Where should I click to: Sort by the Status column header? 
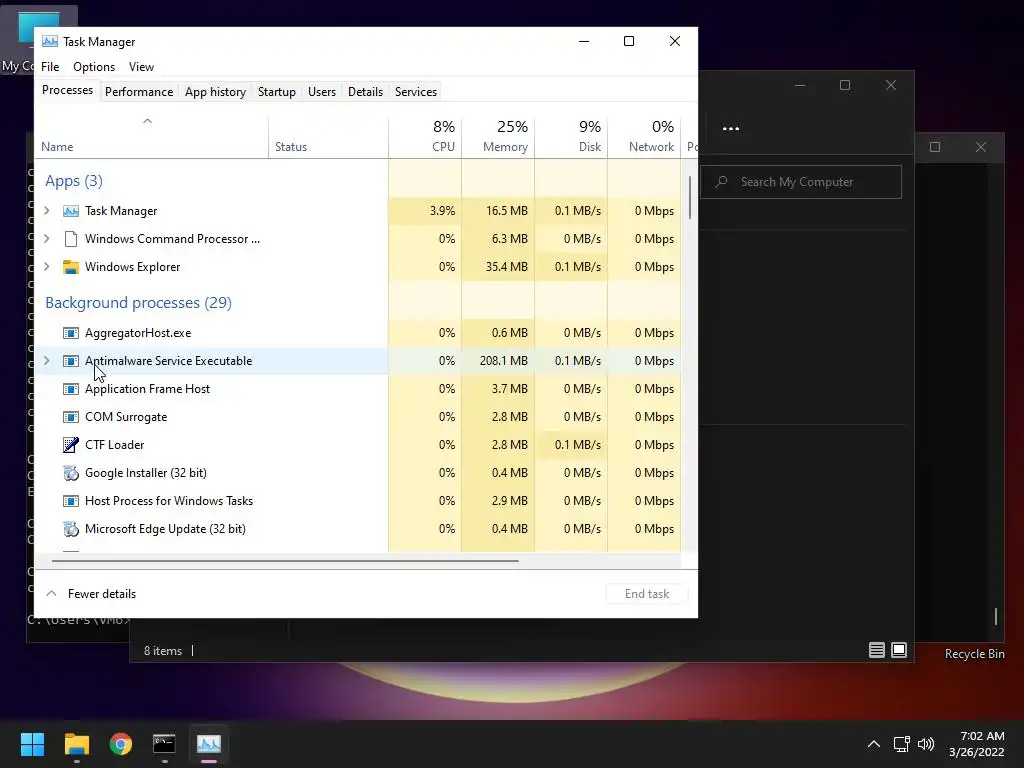click(328, 137)
